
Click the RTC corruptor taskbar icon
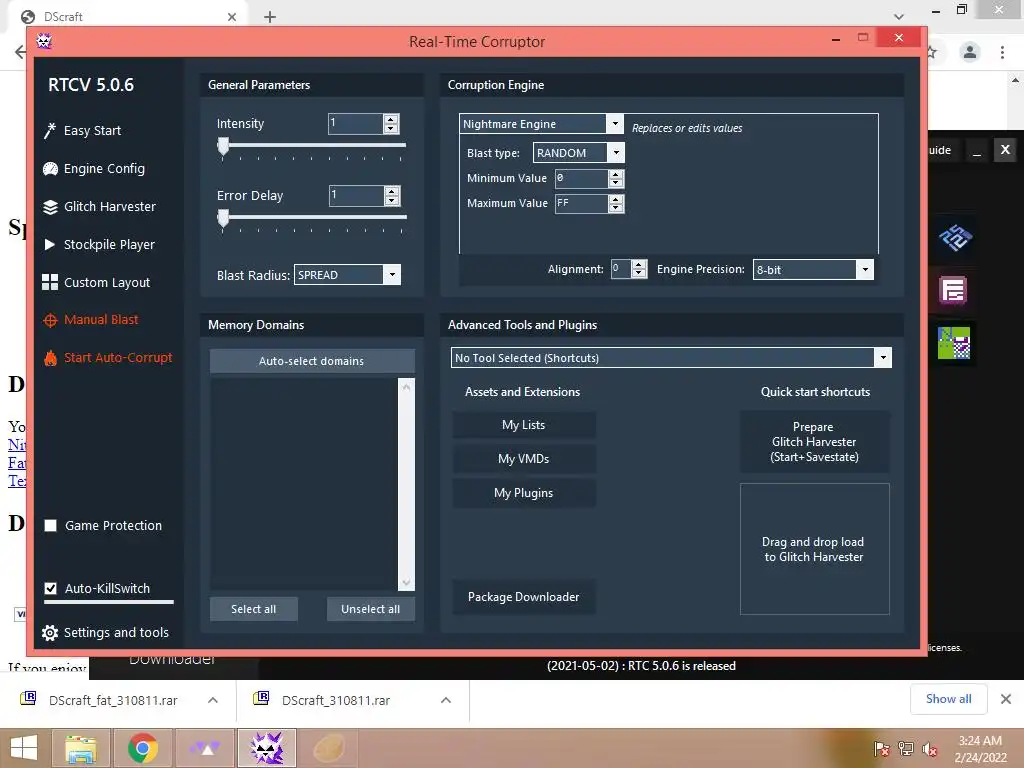267,748
